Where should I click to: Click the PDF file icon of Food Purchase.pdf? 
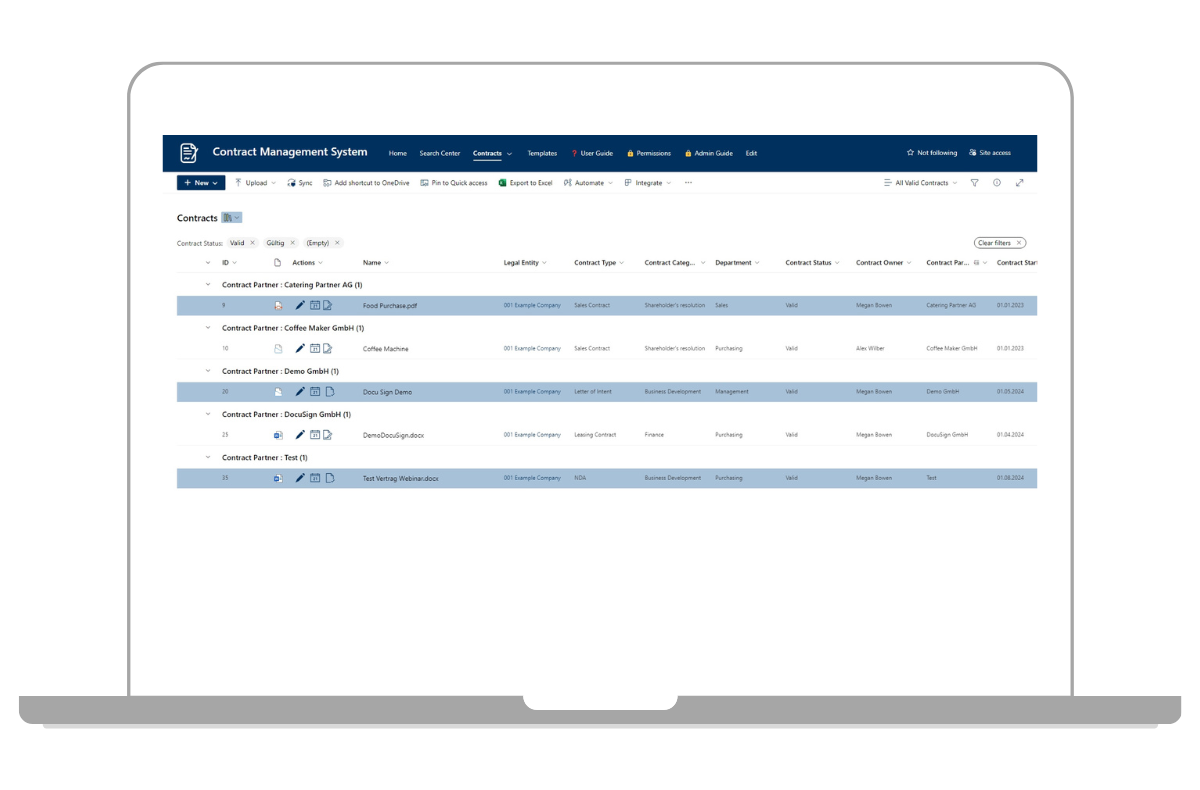278,306
